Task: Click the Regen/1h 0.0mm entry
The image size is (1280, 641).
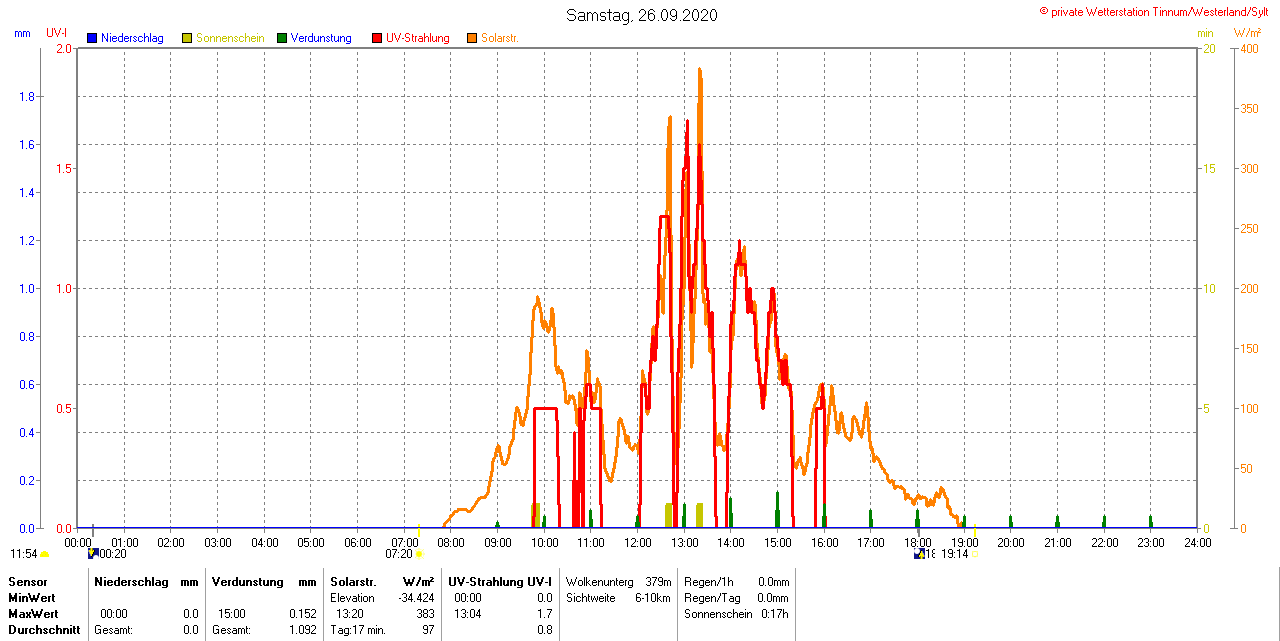Action: coord(737,582)
